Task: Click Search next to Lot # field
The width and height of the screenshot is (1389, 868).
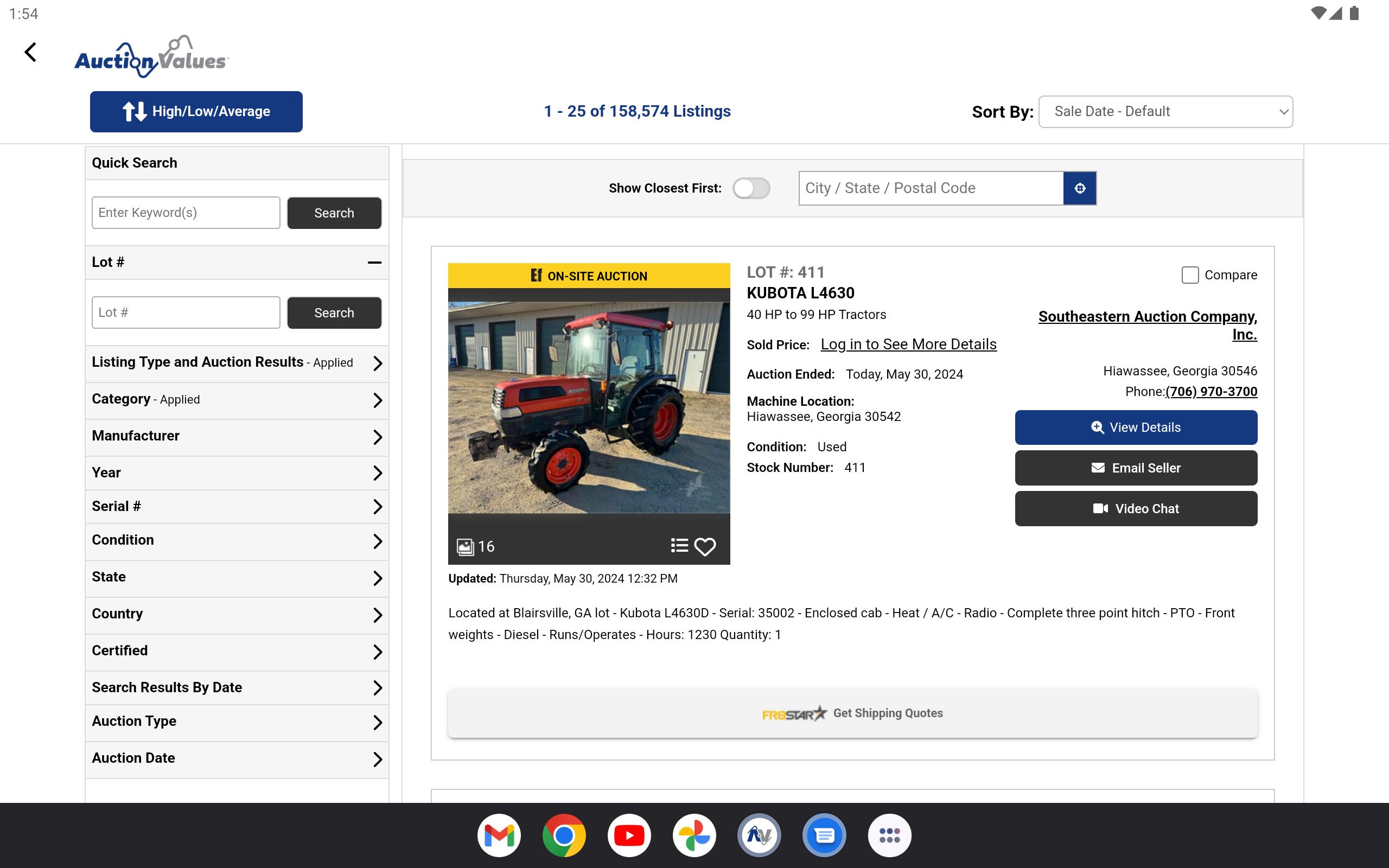Action: pos(334,313)
